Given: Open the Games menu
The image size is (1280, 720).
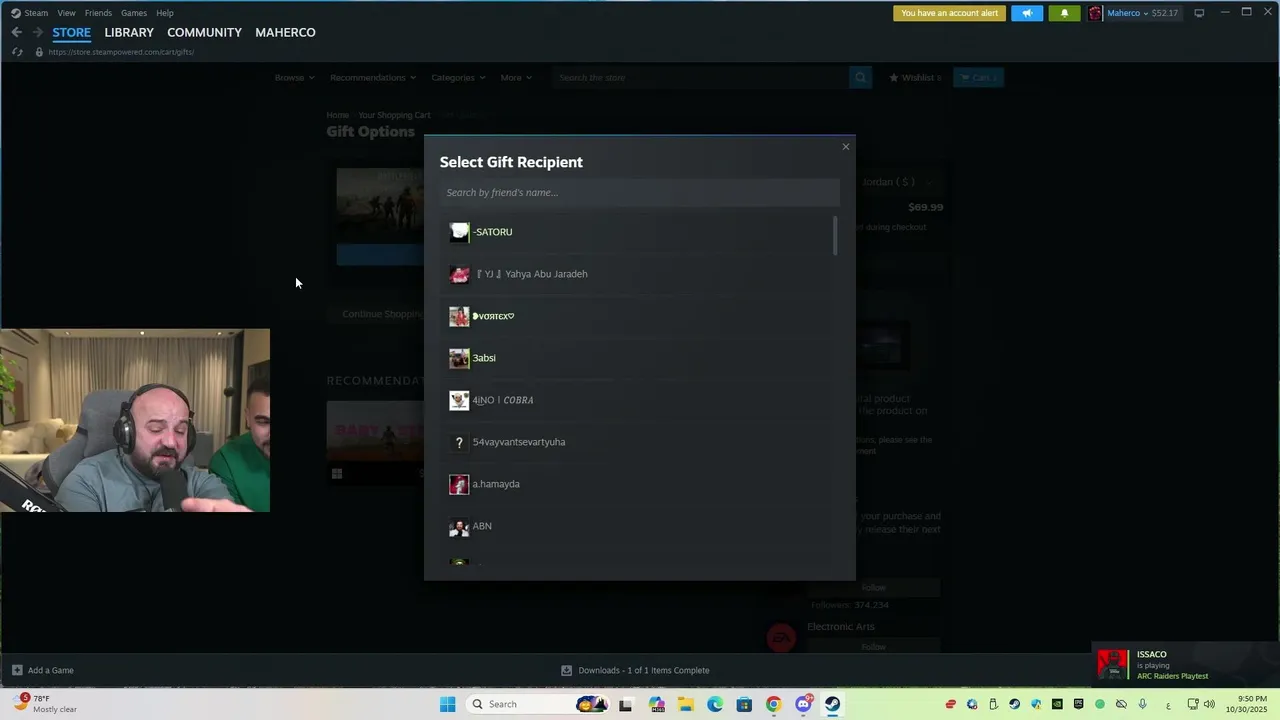Looking at the screenshot, I should click(x=133, y=13).
